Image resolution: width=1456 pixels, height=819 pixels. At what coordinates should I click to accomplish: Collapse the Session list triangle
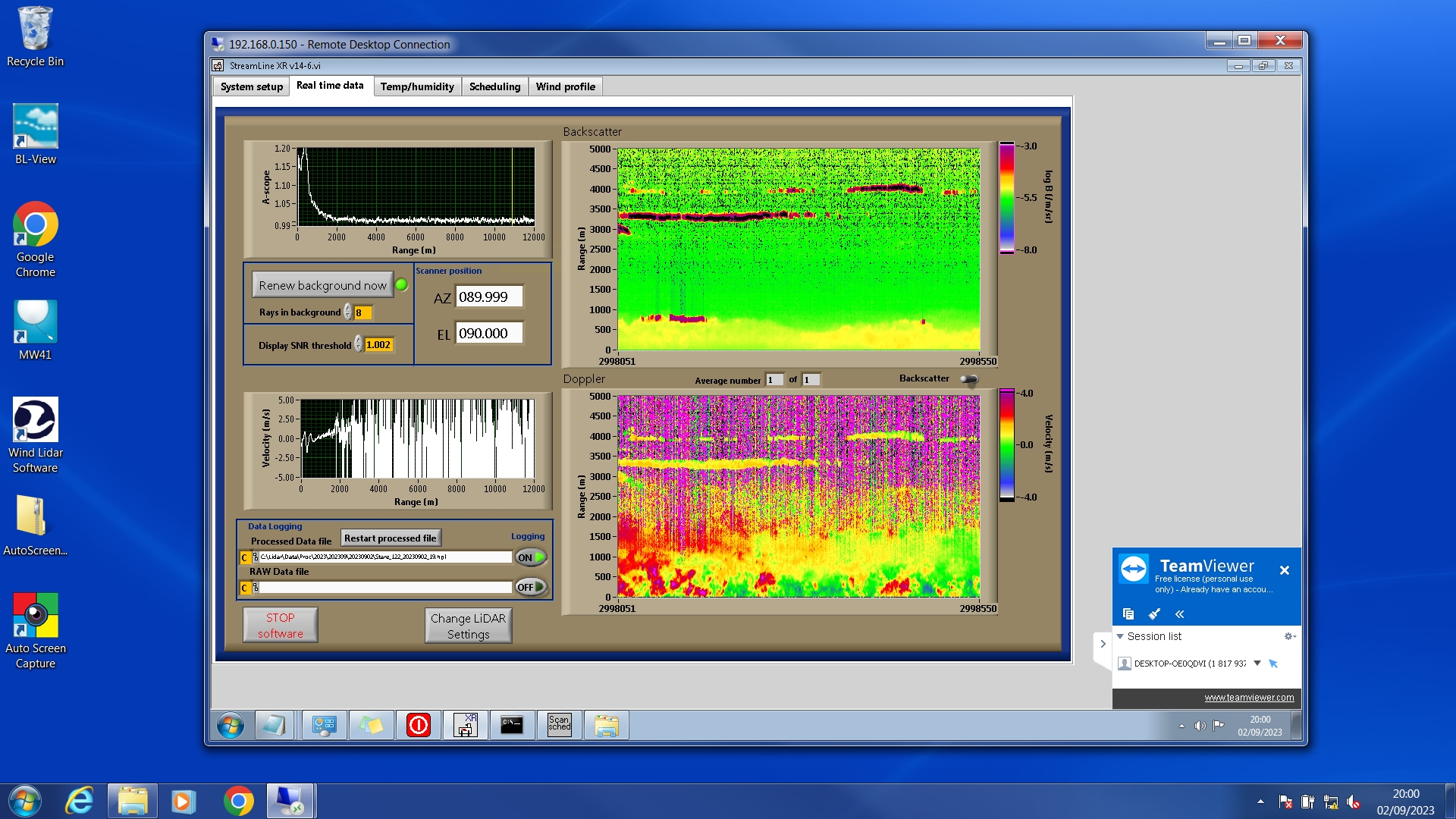point(1120,636)
